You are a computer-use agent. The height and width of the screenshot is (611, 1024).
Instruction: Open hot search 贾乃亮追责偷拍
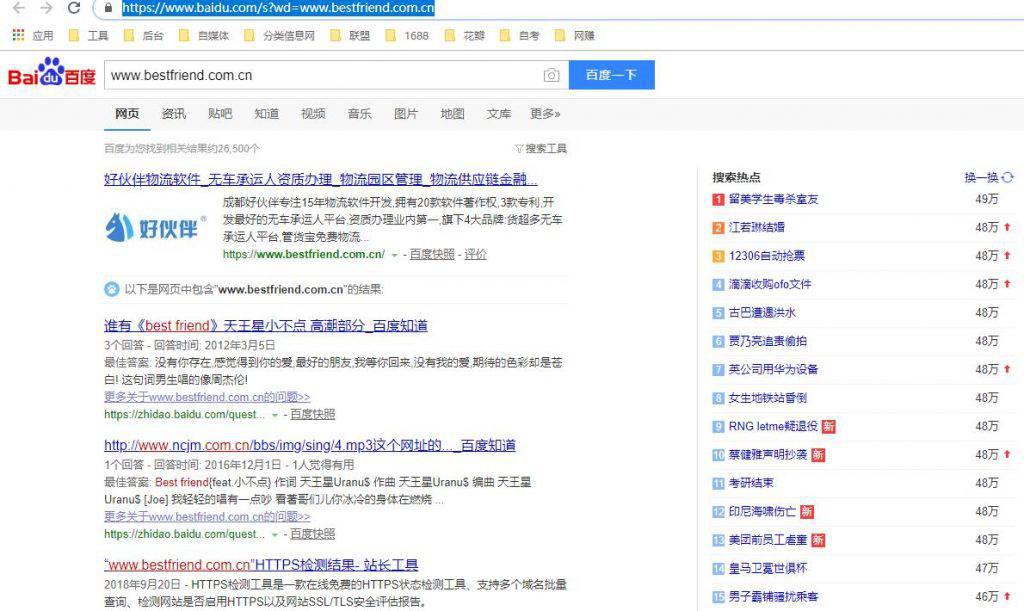click(x=767, y=341)
